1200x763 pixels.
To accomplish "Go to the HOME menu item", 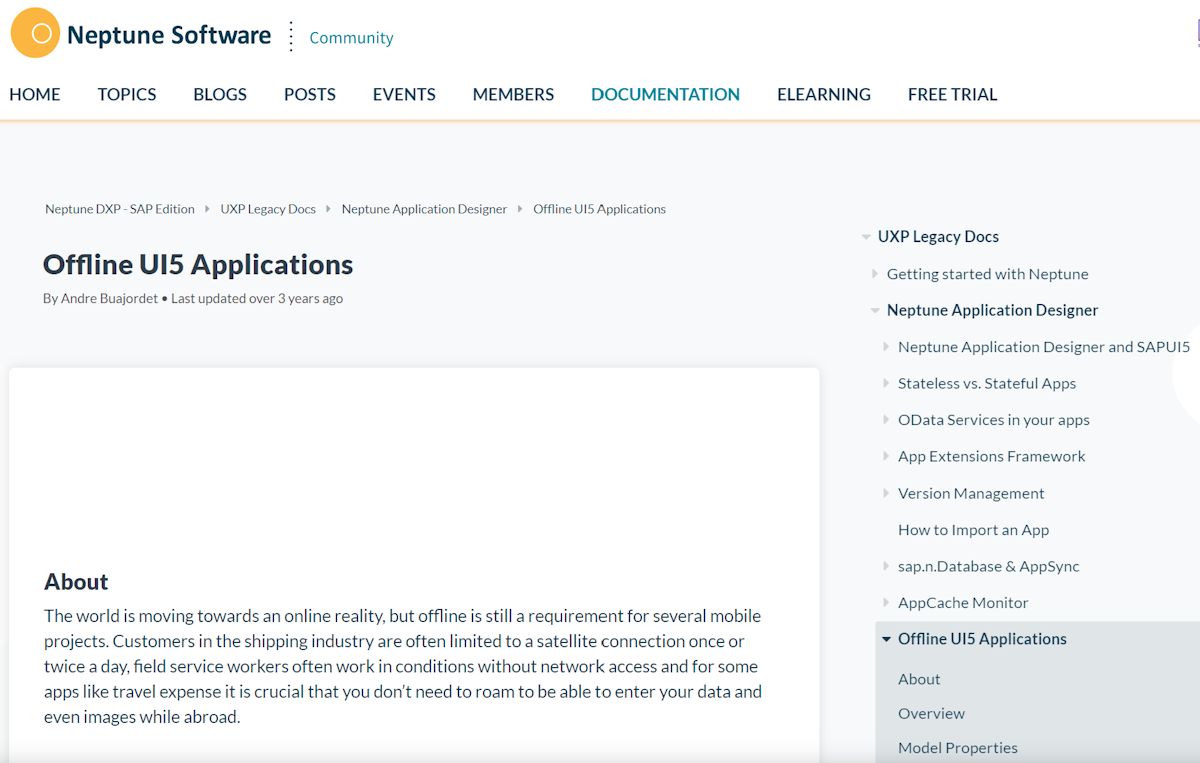I will coord(35,94).
